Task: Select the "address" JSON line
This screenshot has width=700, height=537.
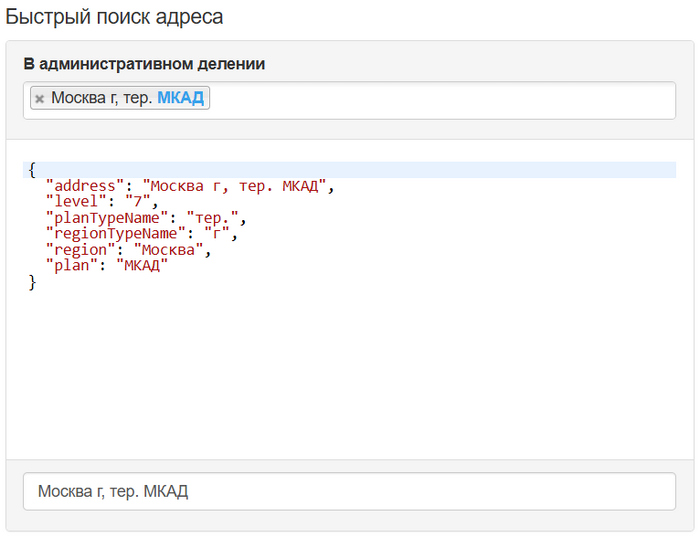Action: [190, 186]
